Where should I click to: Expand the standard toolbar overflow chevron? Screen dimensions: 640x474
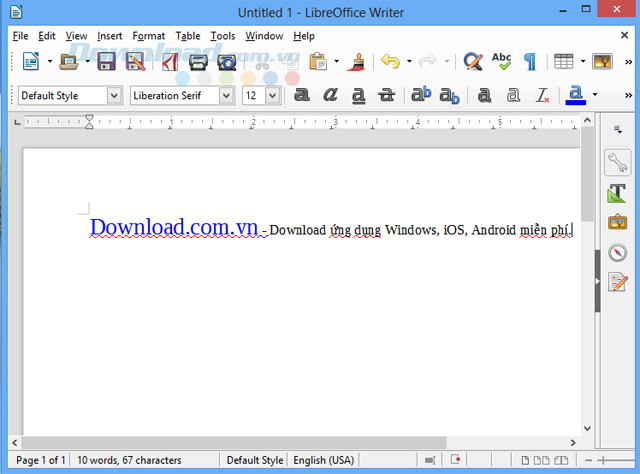click(629, 62)
